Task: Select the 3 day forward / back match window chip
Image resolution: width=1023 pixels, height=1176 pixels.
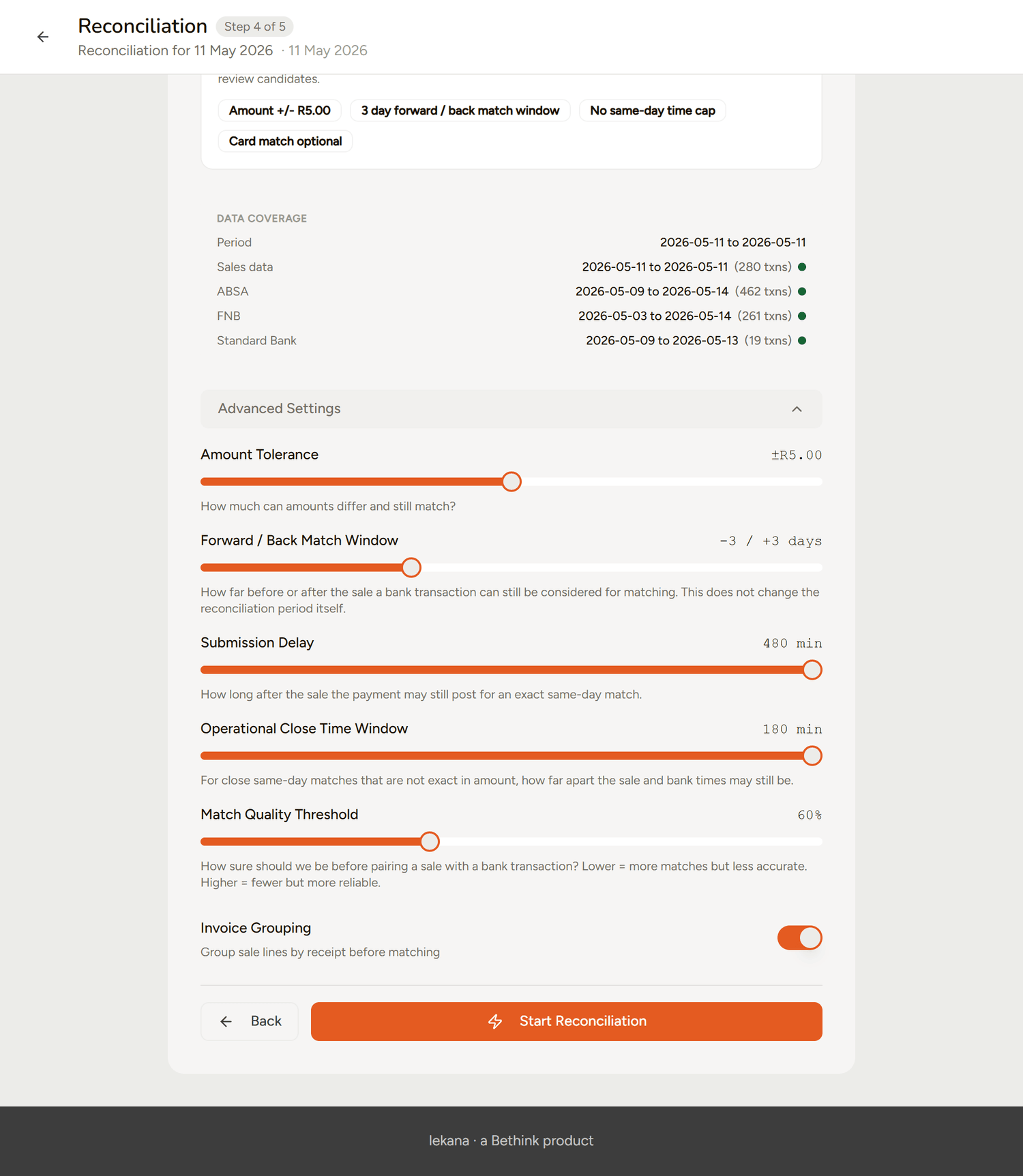Action: coord(460,110)
